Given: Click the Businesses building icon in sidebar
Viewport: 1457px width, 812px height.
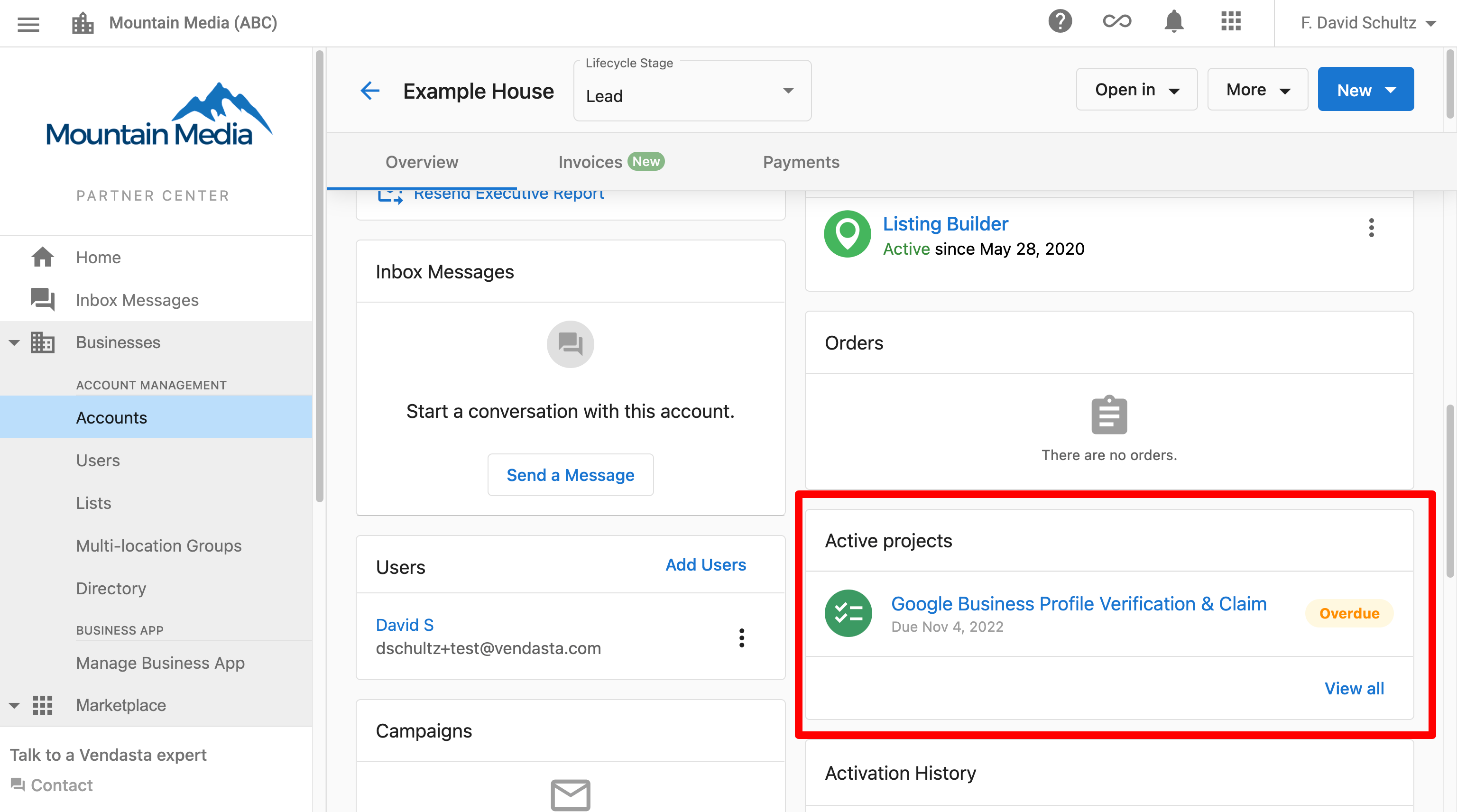Looking at the screenshot, I should (x=42, y=342).
